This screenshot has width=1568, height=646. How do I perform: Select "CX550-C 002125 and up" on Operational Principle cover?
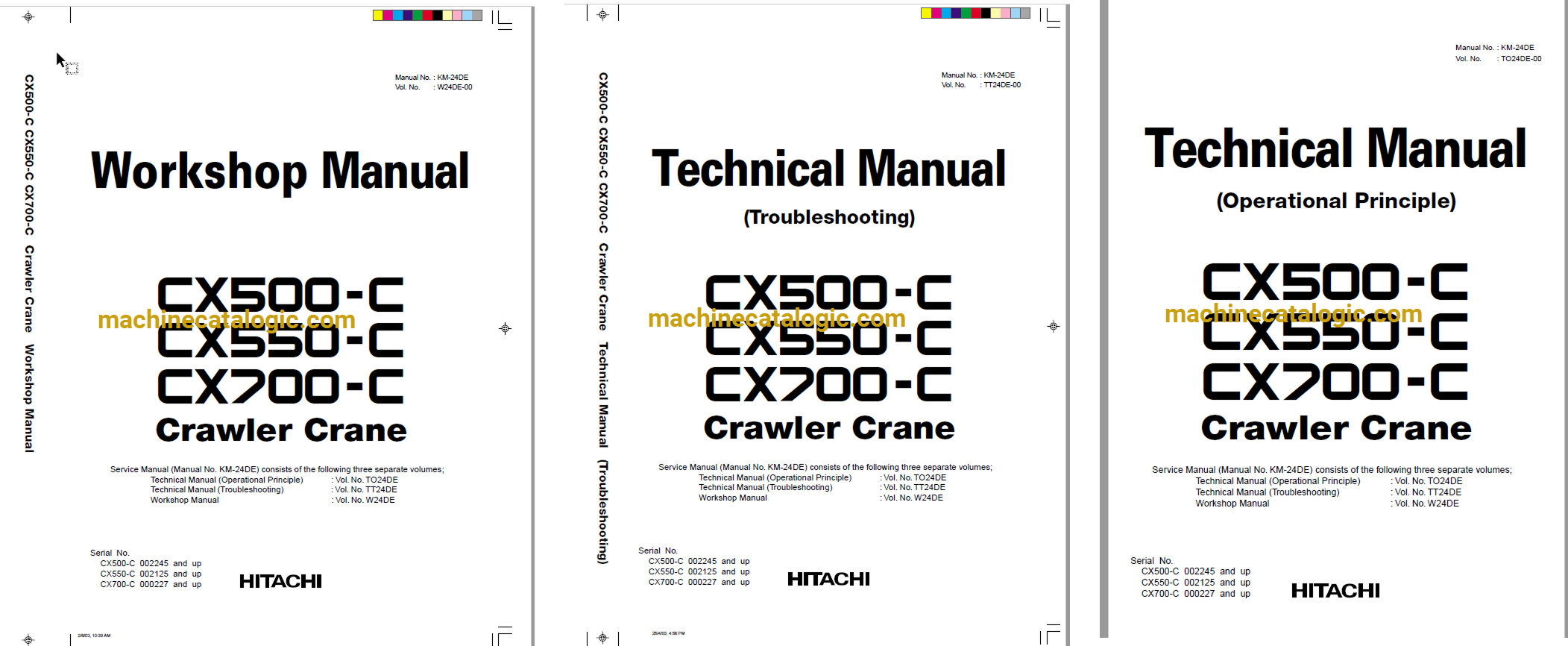click(x=1195, y=583)
